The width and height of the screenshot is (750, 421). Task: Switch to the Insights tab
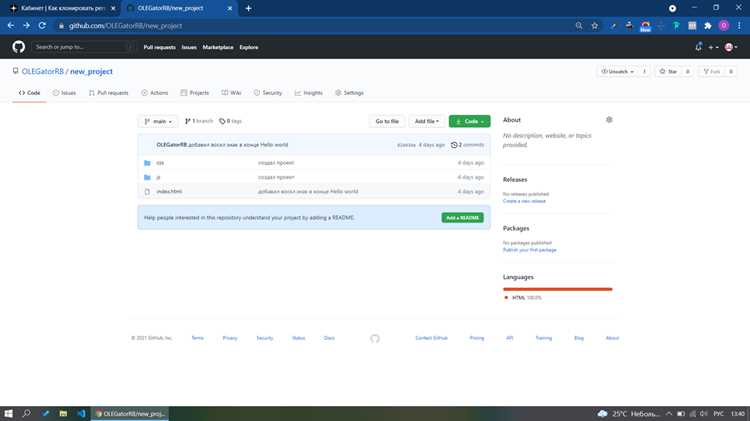click(309, 93)
